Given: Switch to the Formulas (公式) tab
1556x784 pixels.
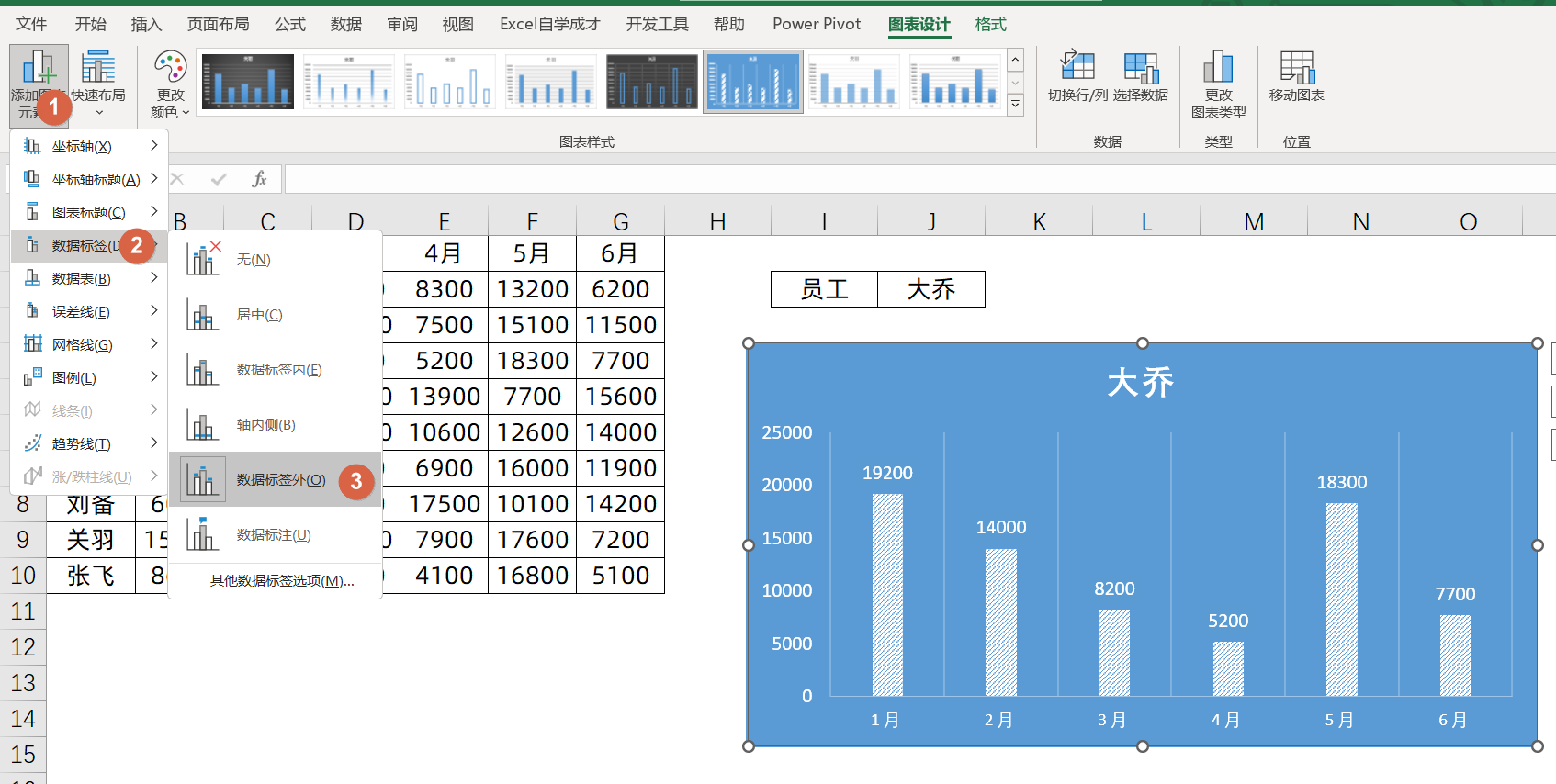Looking at the screenshot, I should pyautogui.click(x=290, y=24).
